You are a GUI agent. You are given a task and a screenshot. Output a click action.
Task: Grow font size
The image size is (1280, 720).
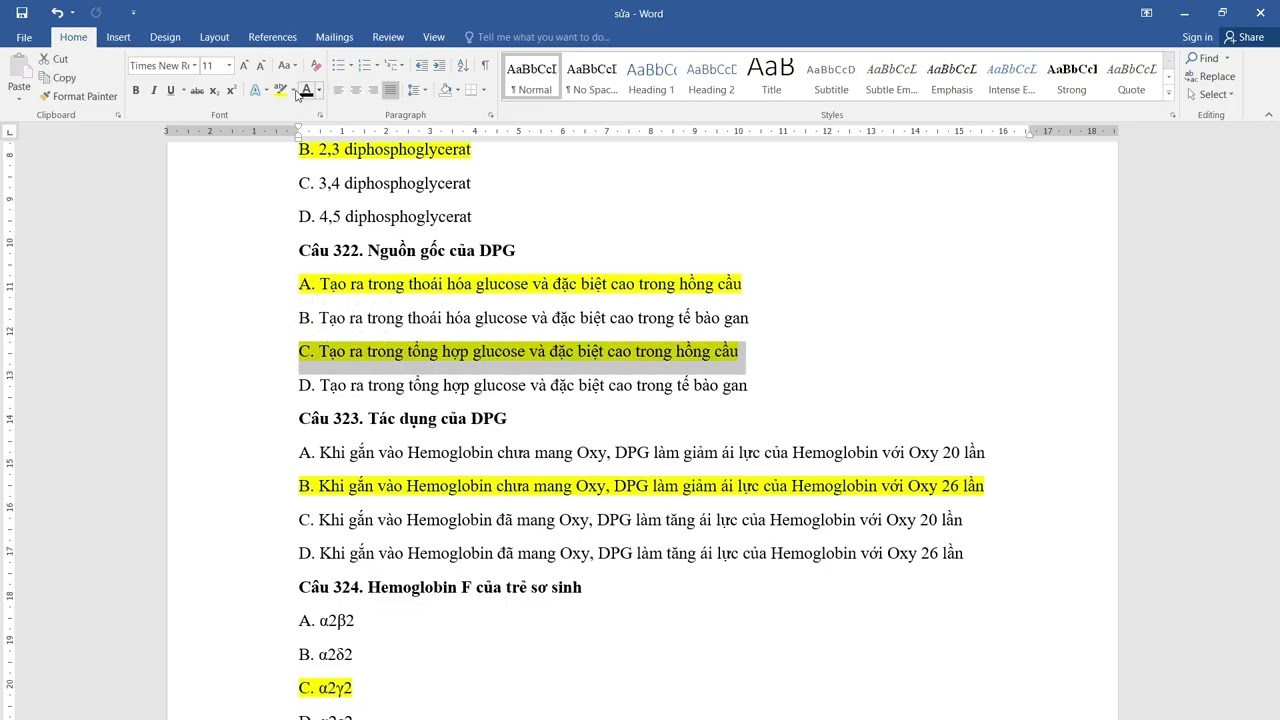pos(244,65)
